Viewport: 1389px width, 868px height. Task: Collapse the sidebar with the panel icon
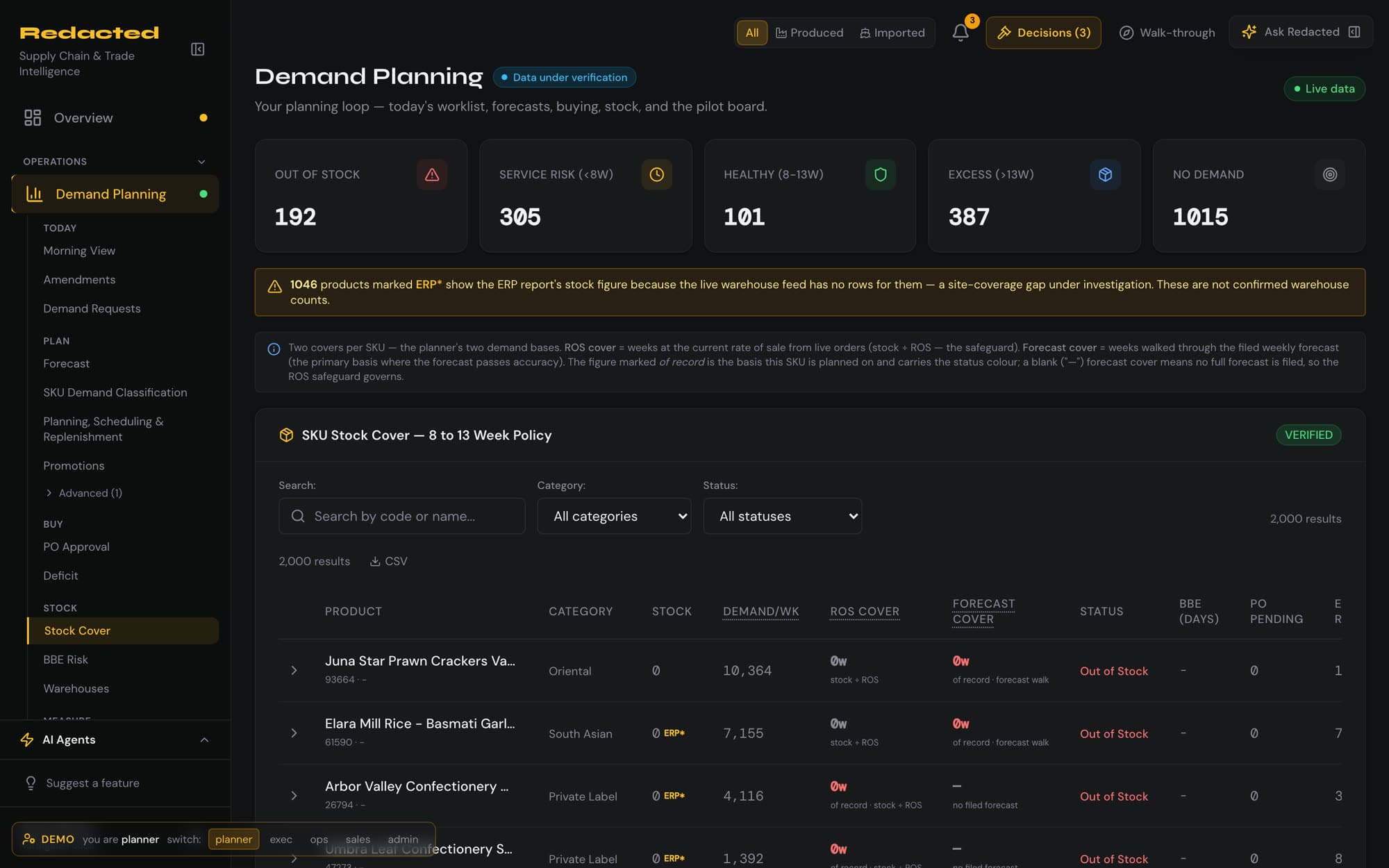coord(198,49)
